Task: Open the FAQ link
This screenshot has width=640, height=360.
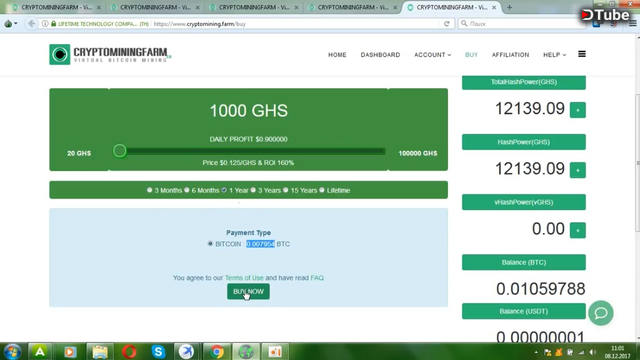Action: [x=317, y=278]
